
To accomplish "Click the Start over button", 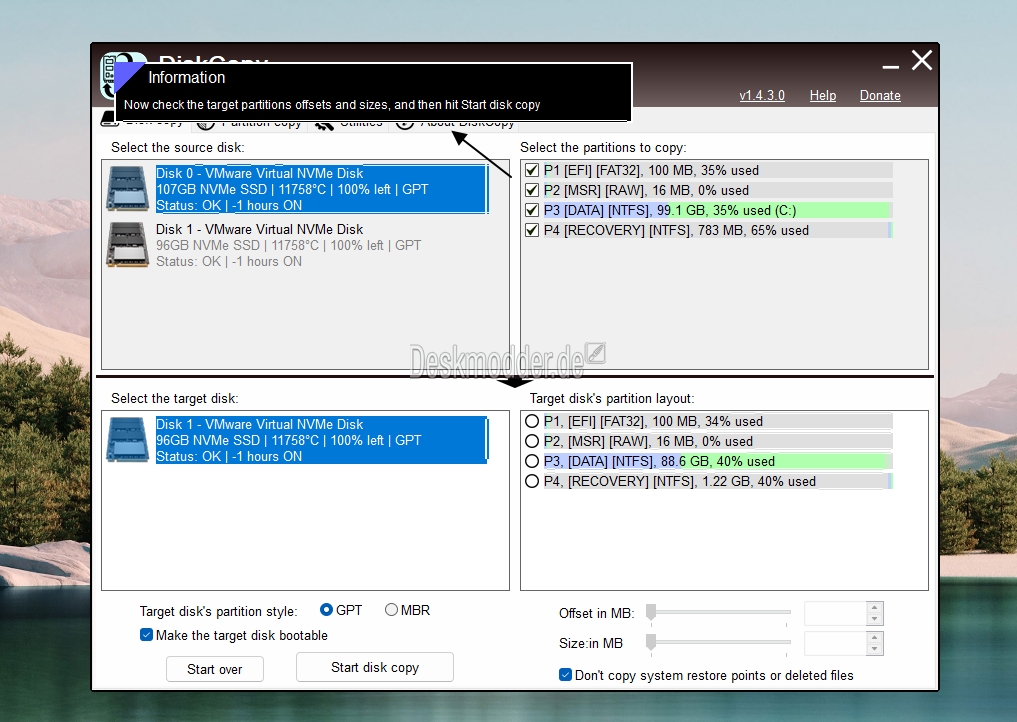I will (x=215, y=669).
